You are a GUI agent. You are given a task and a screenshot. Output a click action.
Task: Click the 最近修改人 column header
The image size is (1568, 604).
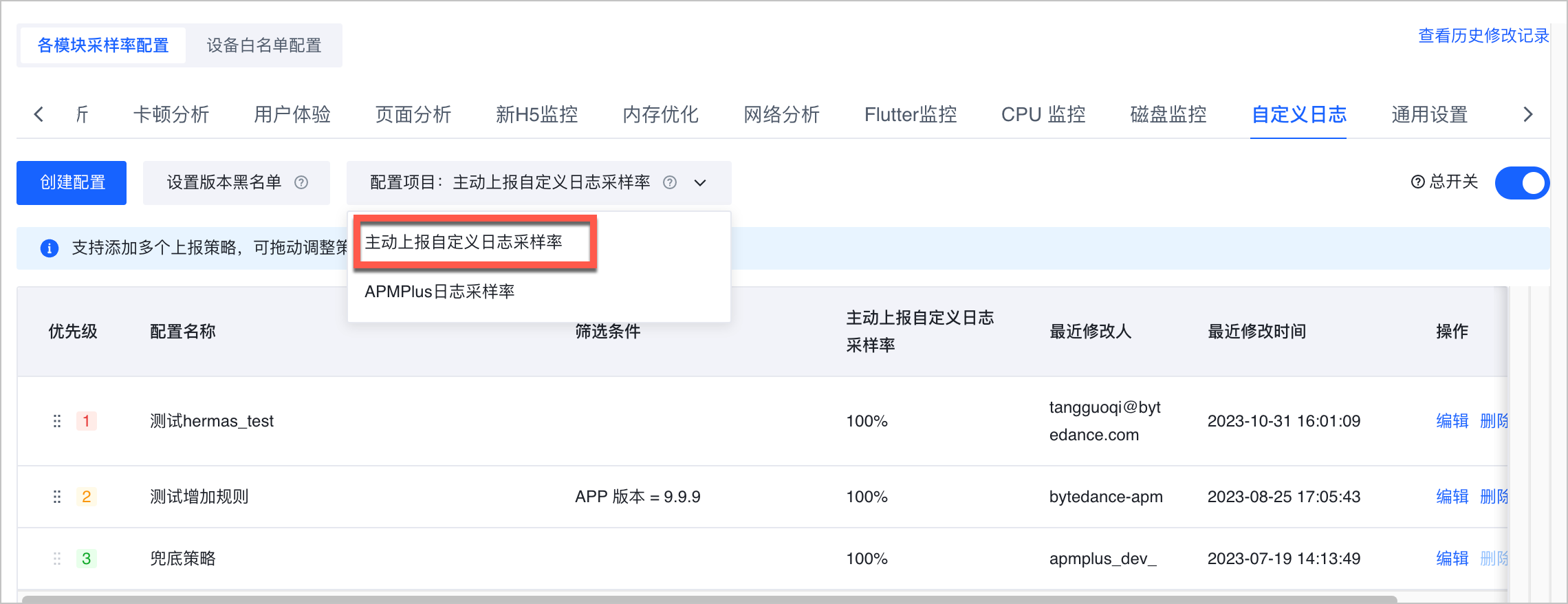(1091, 332)
